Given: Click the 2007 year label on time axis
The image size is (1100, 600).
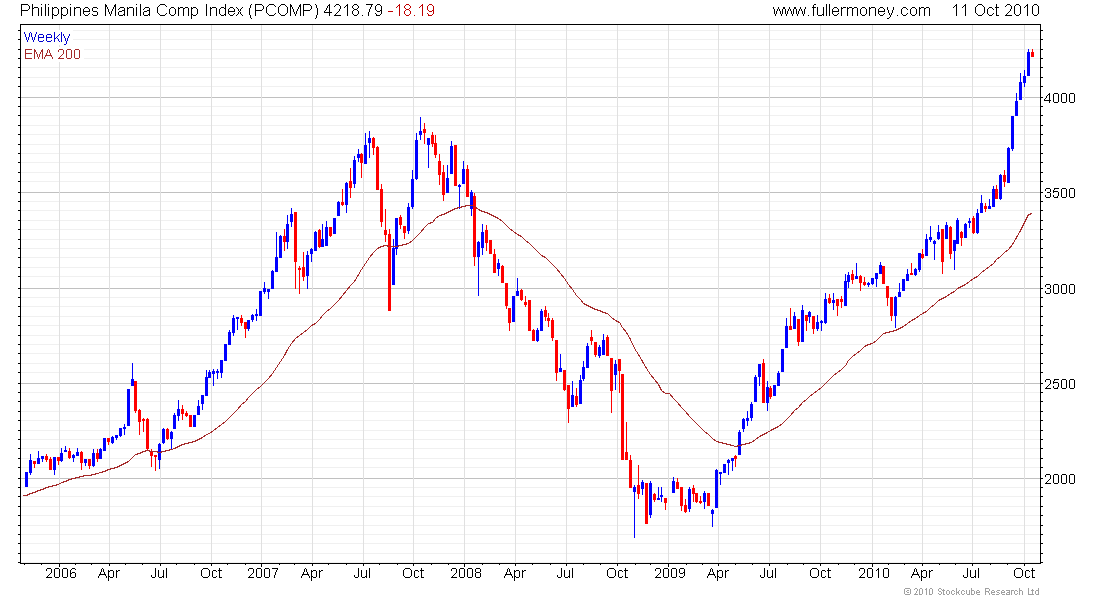Looking at the screenshot, I should pyautogui.click(x=263, y=573).
